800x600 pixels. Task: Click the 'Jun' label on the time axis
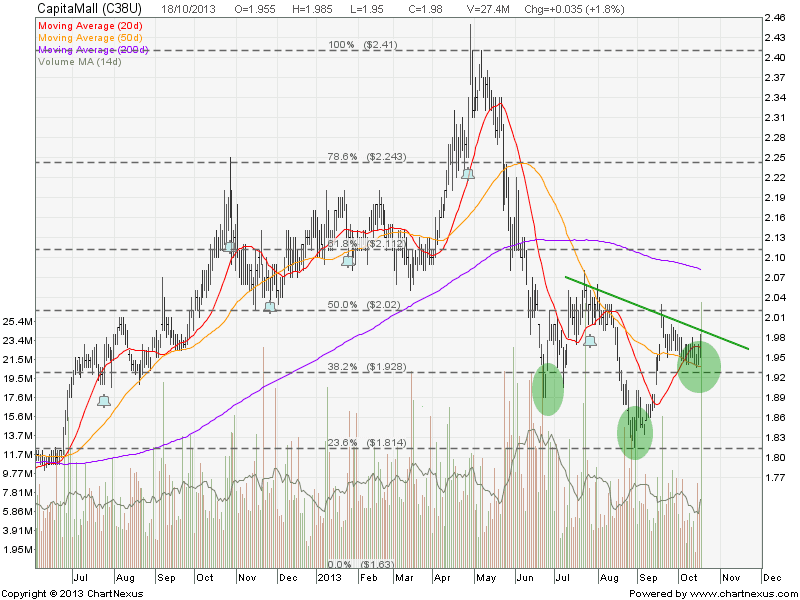[525, 578]
